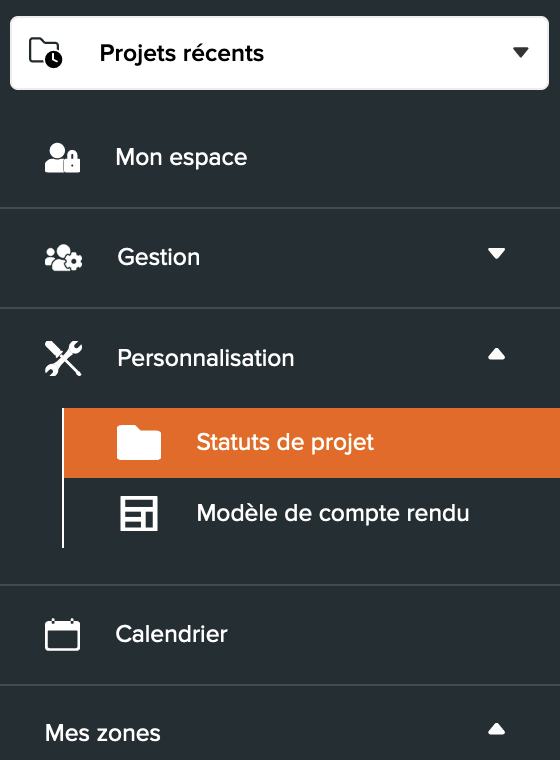
Task: Click the white folder Statuts icon
Action: click(x=139, y=443)
